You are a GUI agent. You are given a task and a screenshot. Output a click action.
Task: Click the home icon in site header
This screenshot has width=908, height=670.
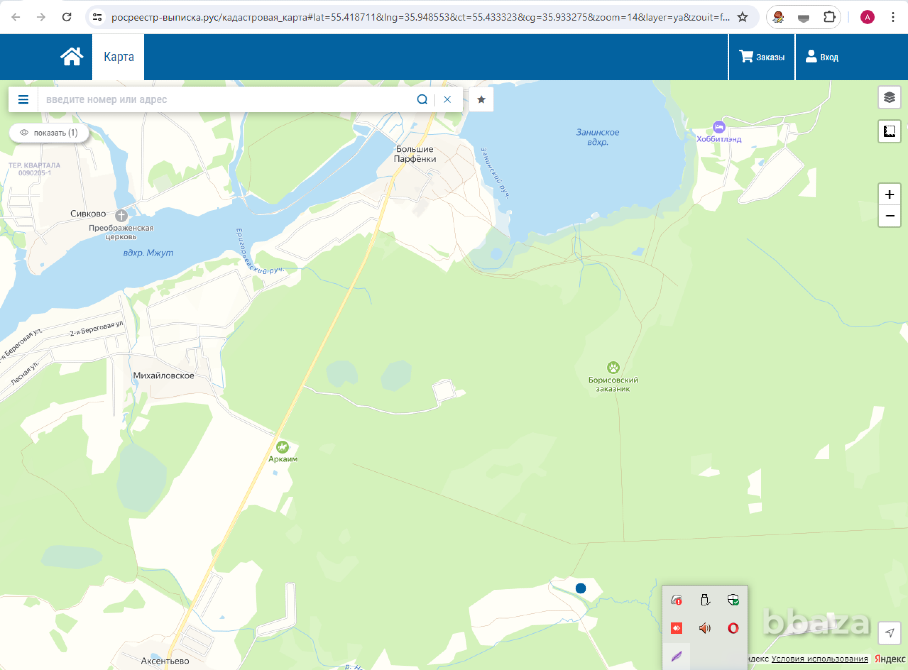point(71,57)
